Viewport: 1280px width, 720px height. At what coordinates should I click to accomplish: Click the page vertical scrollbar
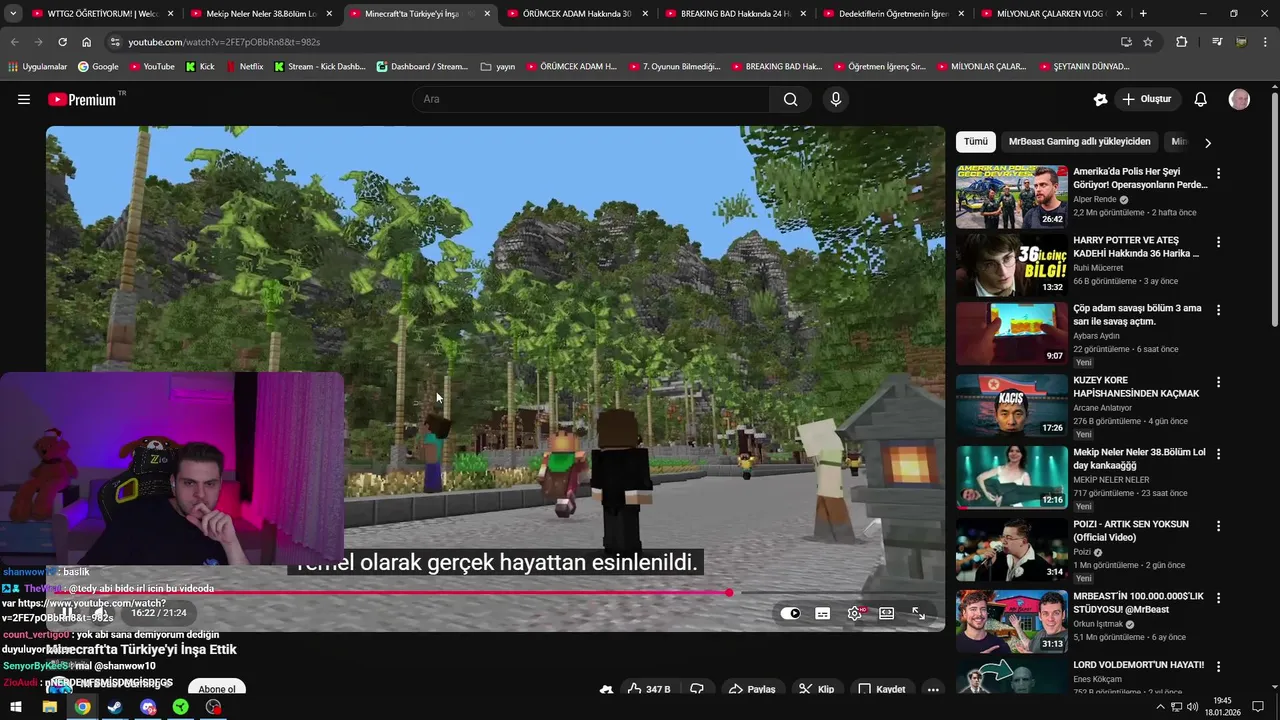tap(1274, 208)
